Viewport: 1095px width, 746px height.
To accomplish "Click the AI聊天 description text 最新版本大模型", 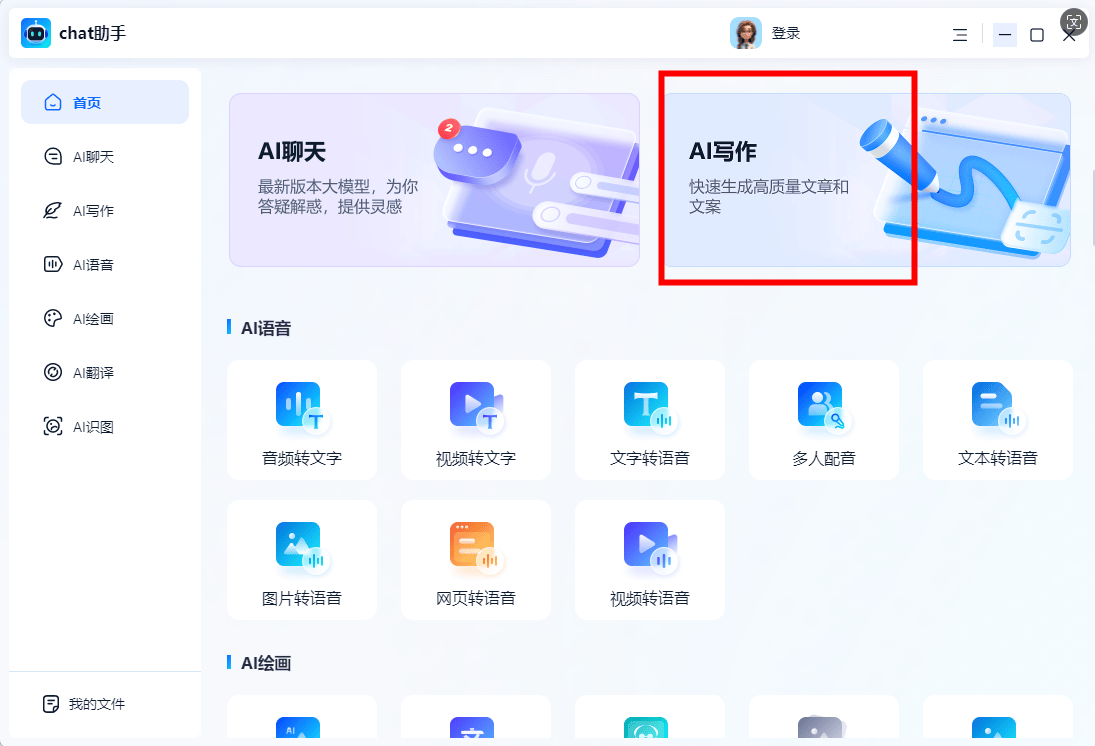I will (x=338, y=196).
